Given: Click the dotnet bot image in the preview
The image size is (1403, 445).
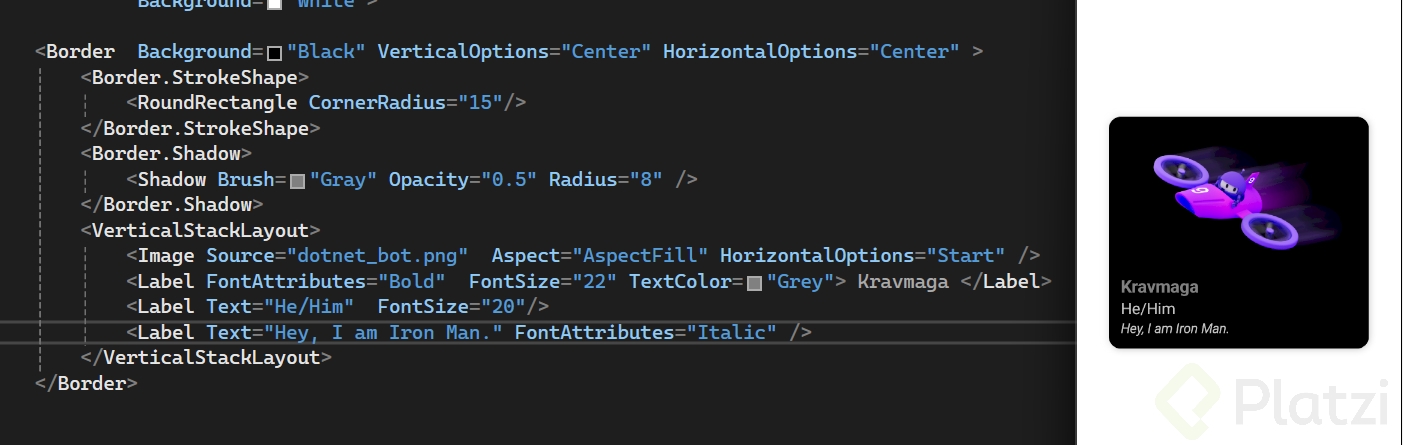Looking at the screenshot, I should pyautogui.click(x=1233, y=197).
